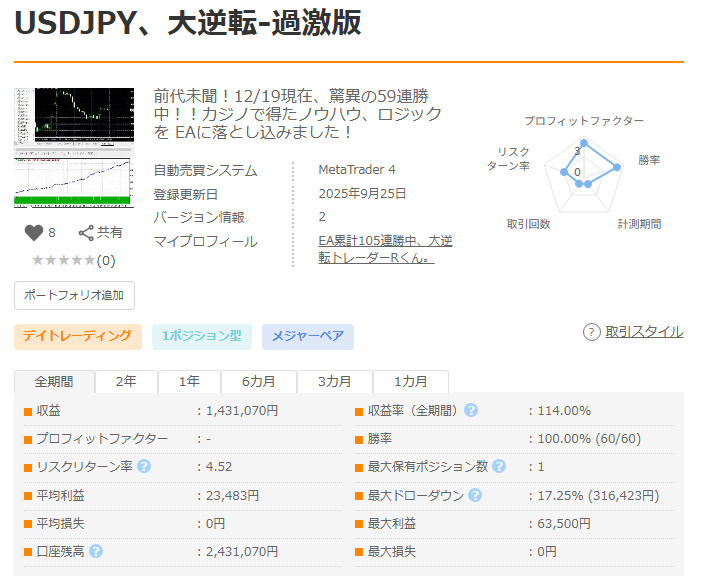The height and width of the screenshot is (576, 707).
Task: Click the radar label 勝率
Action: 649,160
